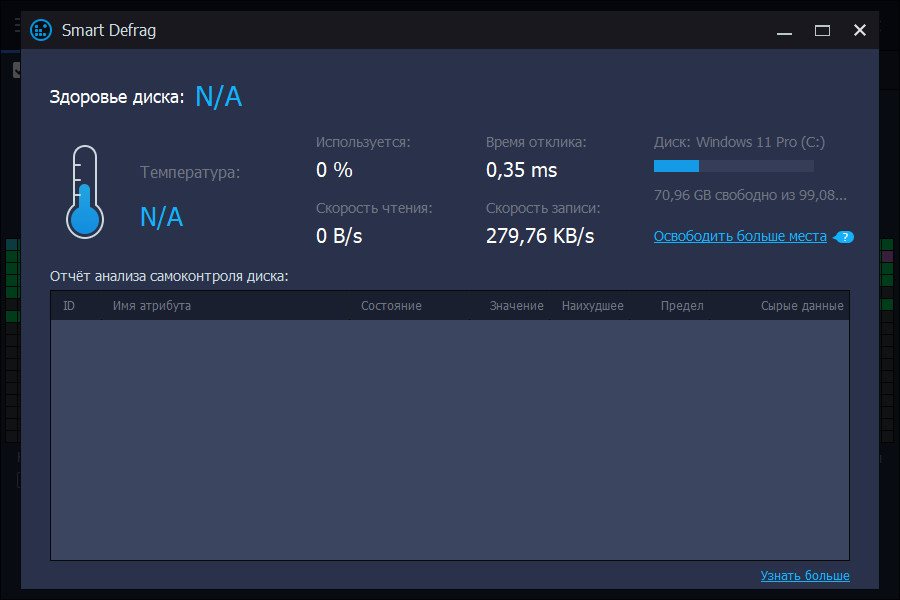Click the 'Здоровье диска:' label
The height and width of the screenshot is (600, 900).
point(117,97)
